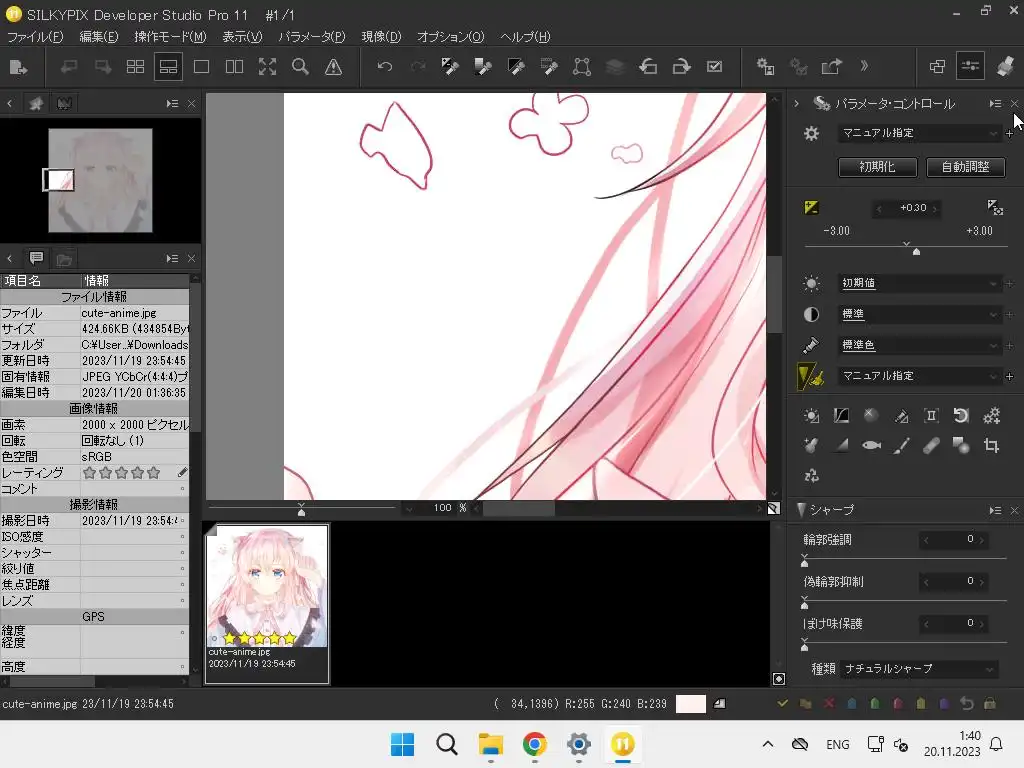Select the magnifying glass zoom tool
The image size is (1024, 768).
tap(300, 67)
